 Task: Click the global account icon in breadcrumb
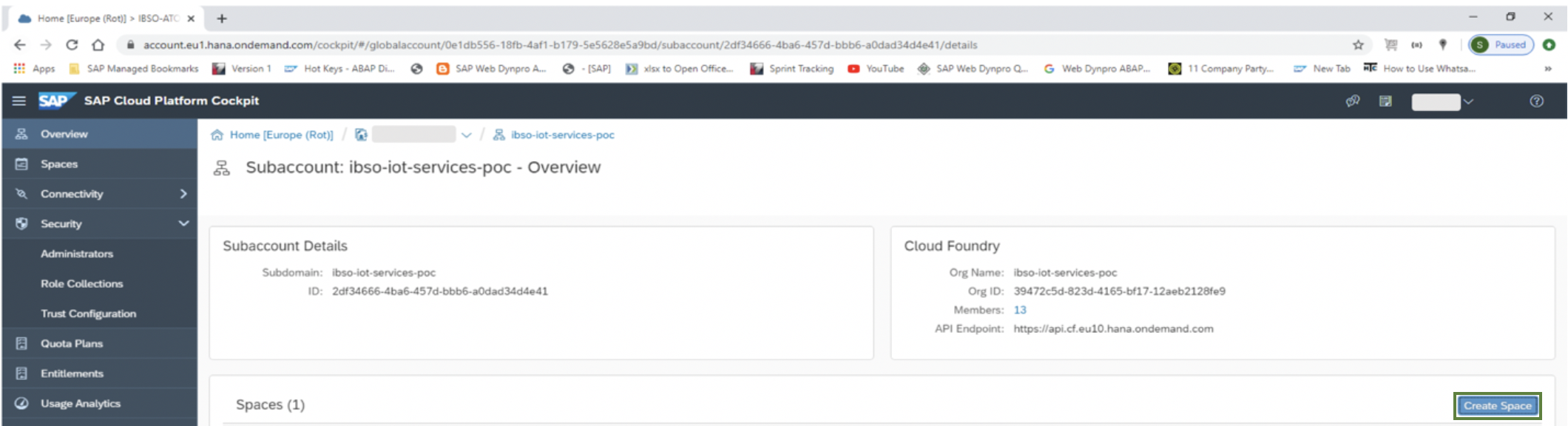pos(361,135)
